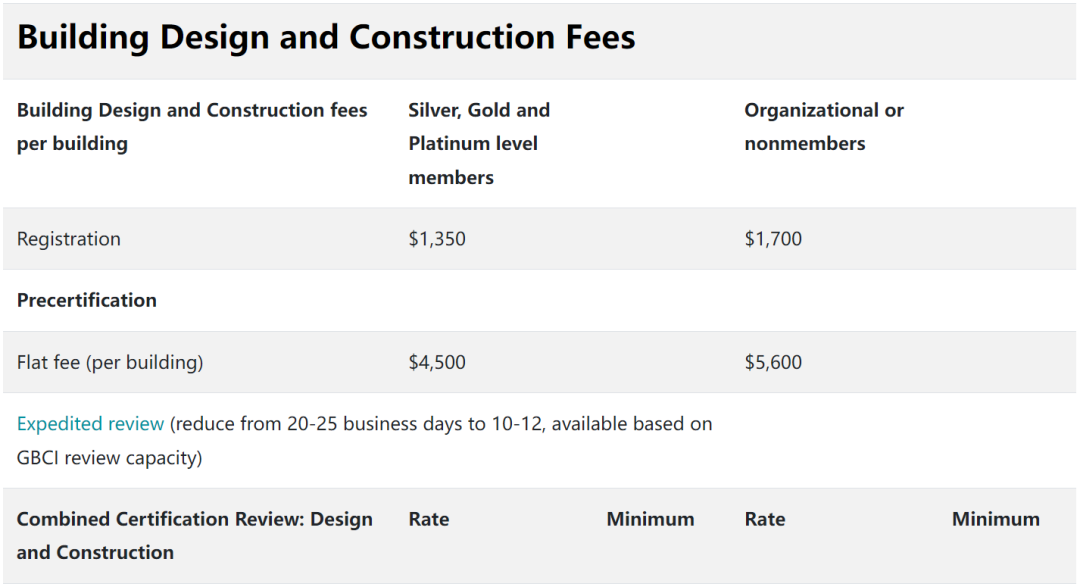Click the Building Design and Construction Fees heading
The width and height of the screenshot is (1080, 587).
[x=326, y=38]
